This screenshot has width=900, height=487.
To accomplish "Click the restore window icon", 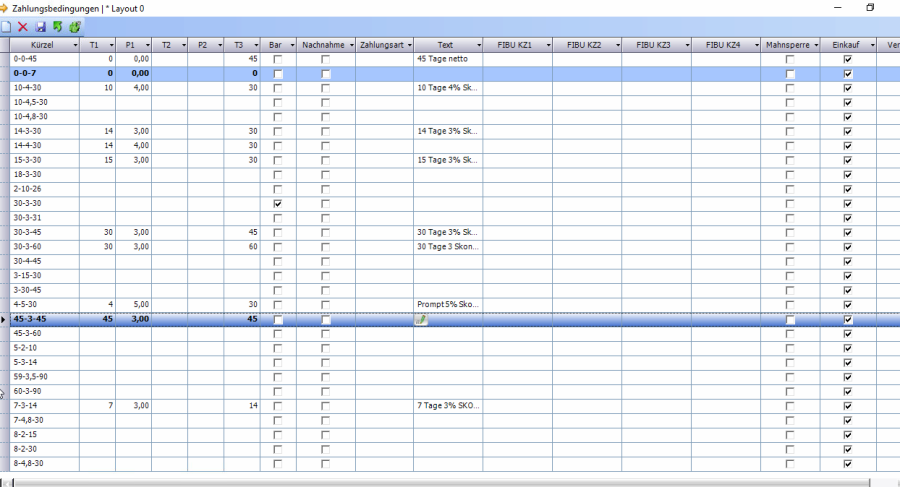I will point(870,7).
